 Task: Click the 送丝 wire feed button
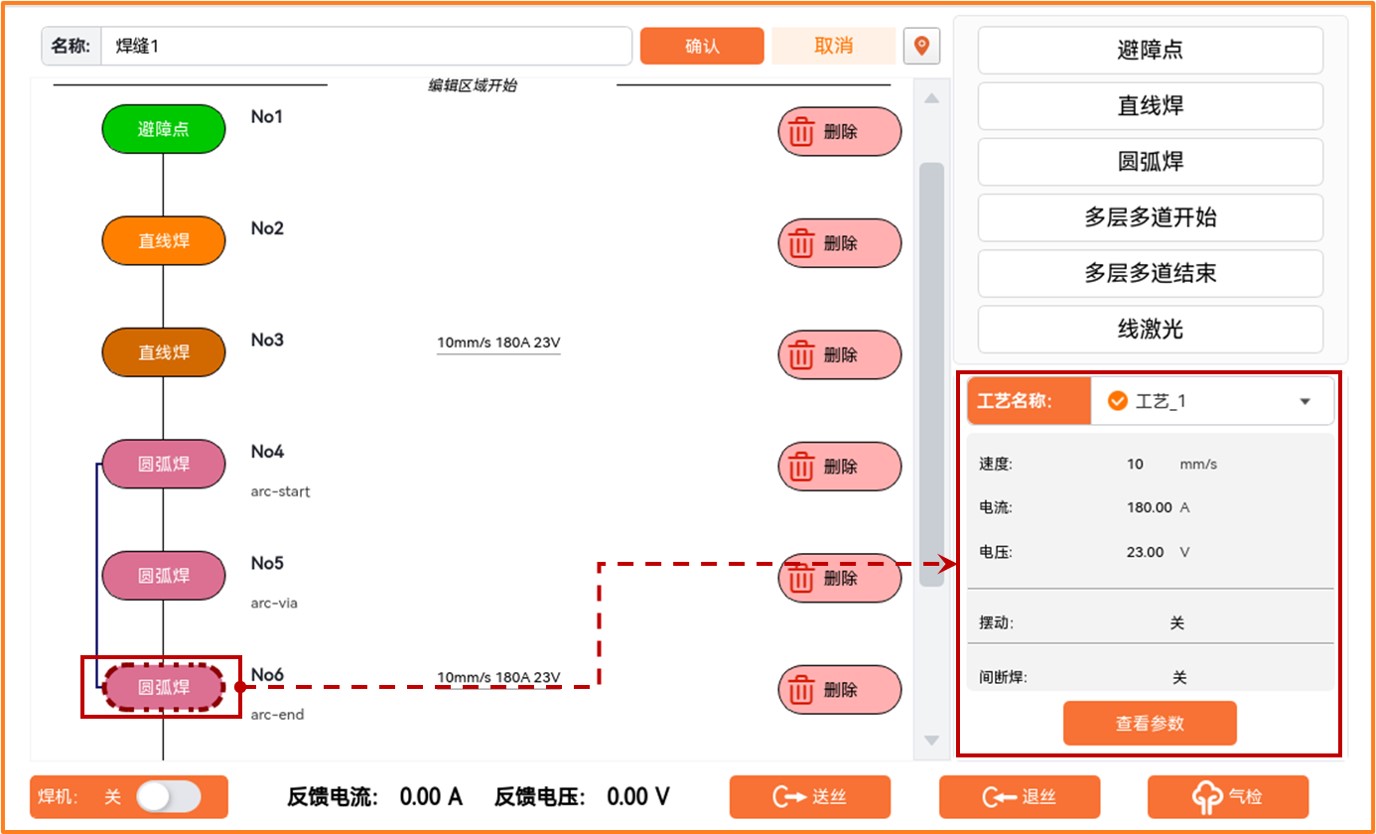(x=810, y=797)
